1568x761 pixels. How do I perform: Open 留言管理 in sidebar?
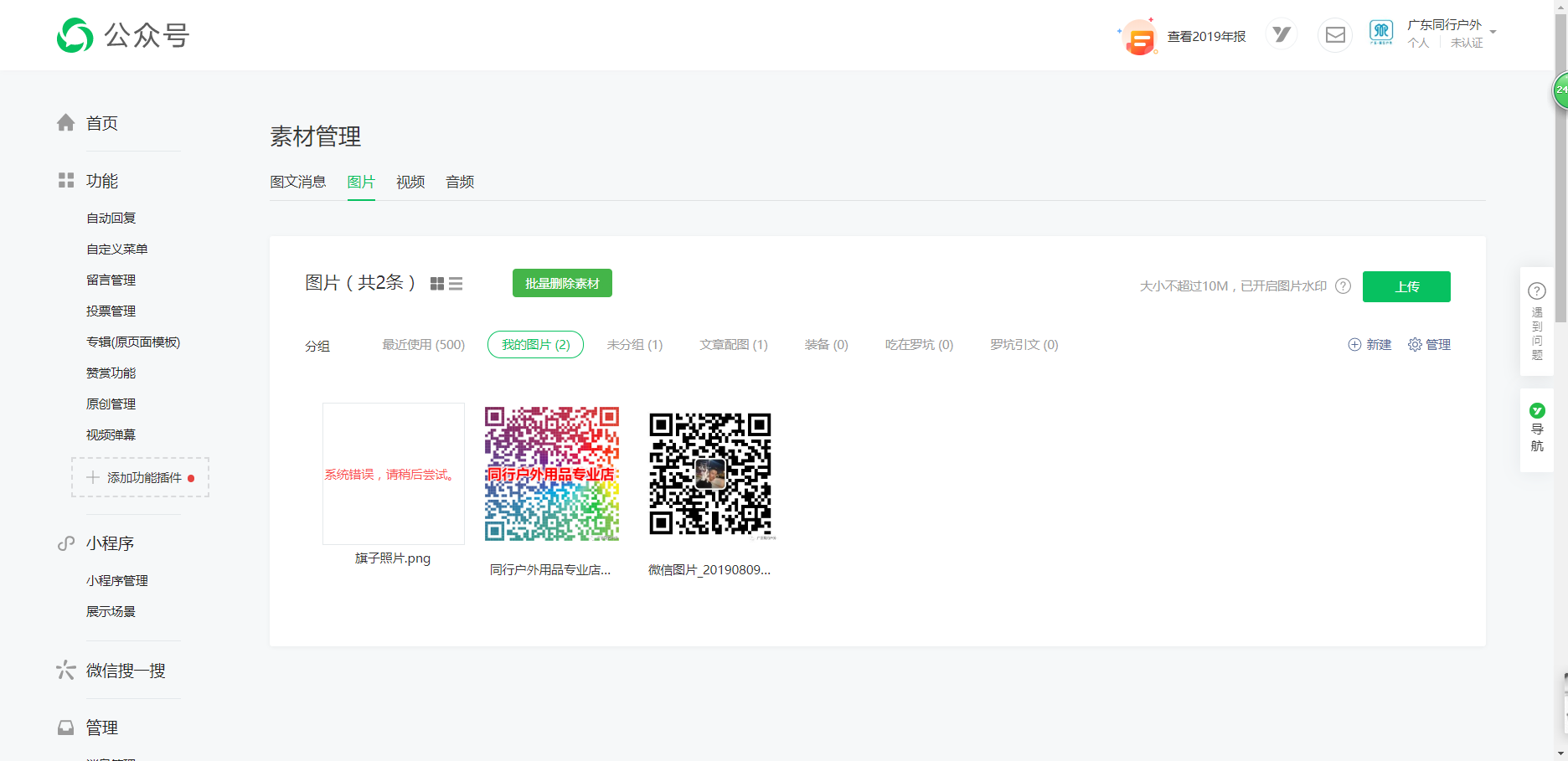[x=111, y=280]
